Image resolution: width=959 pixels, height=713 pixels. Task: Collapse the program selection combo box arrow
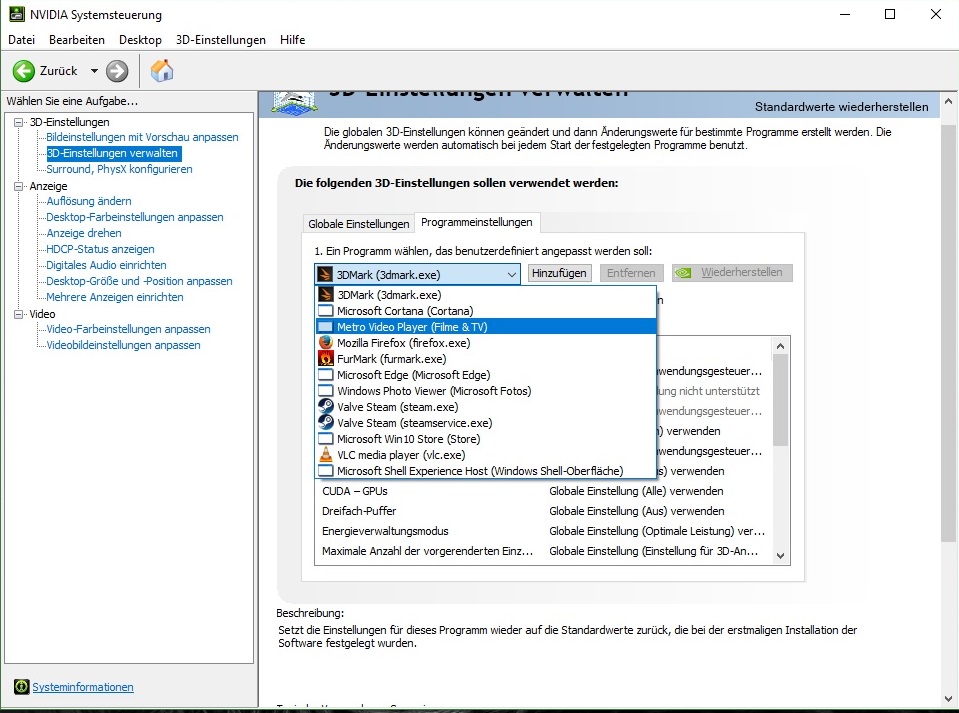[512, 275]
